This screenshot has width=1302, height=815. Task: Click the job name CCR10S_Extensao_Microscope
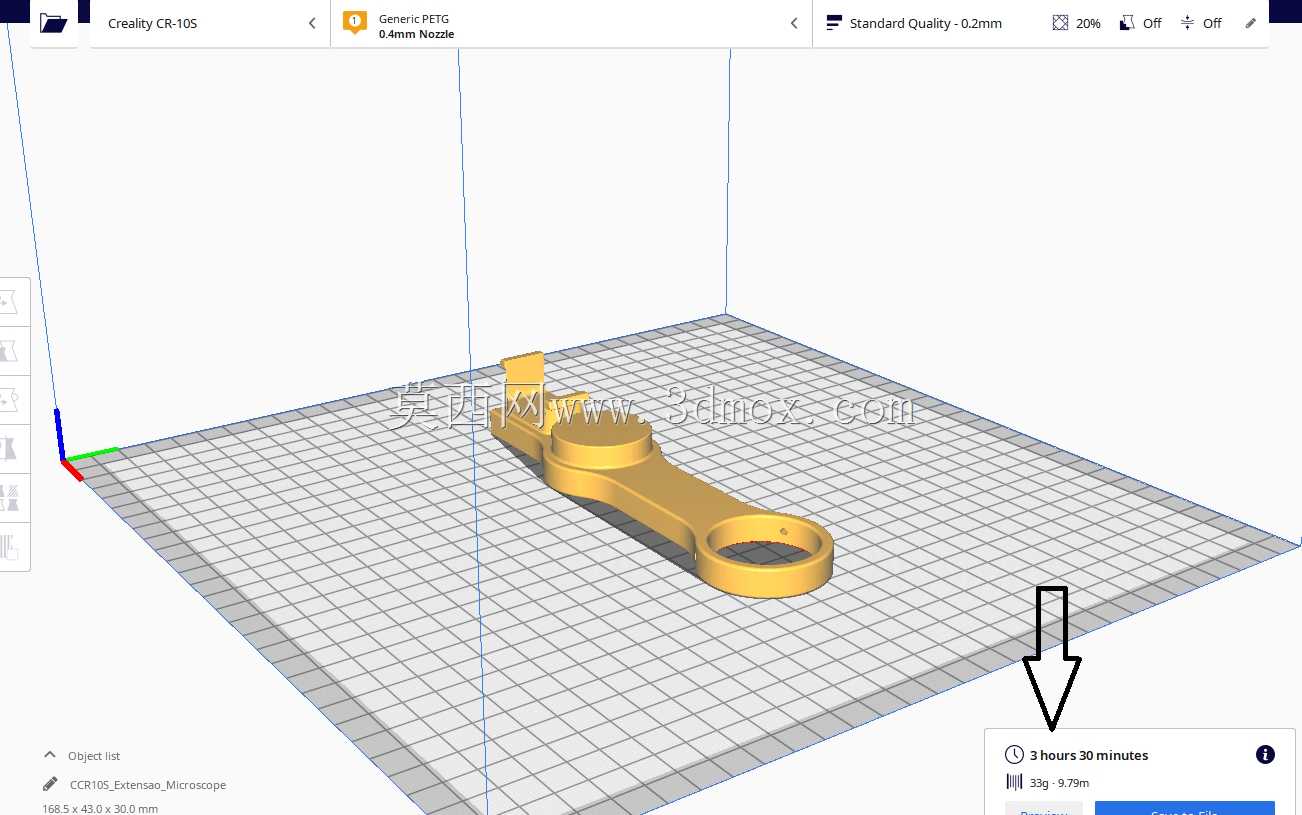click(148, 785)
